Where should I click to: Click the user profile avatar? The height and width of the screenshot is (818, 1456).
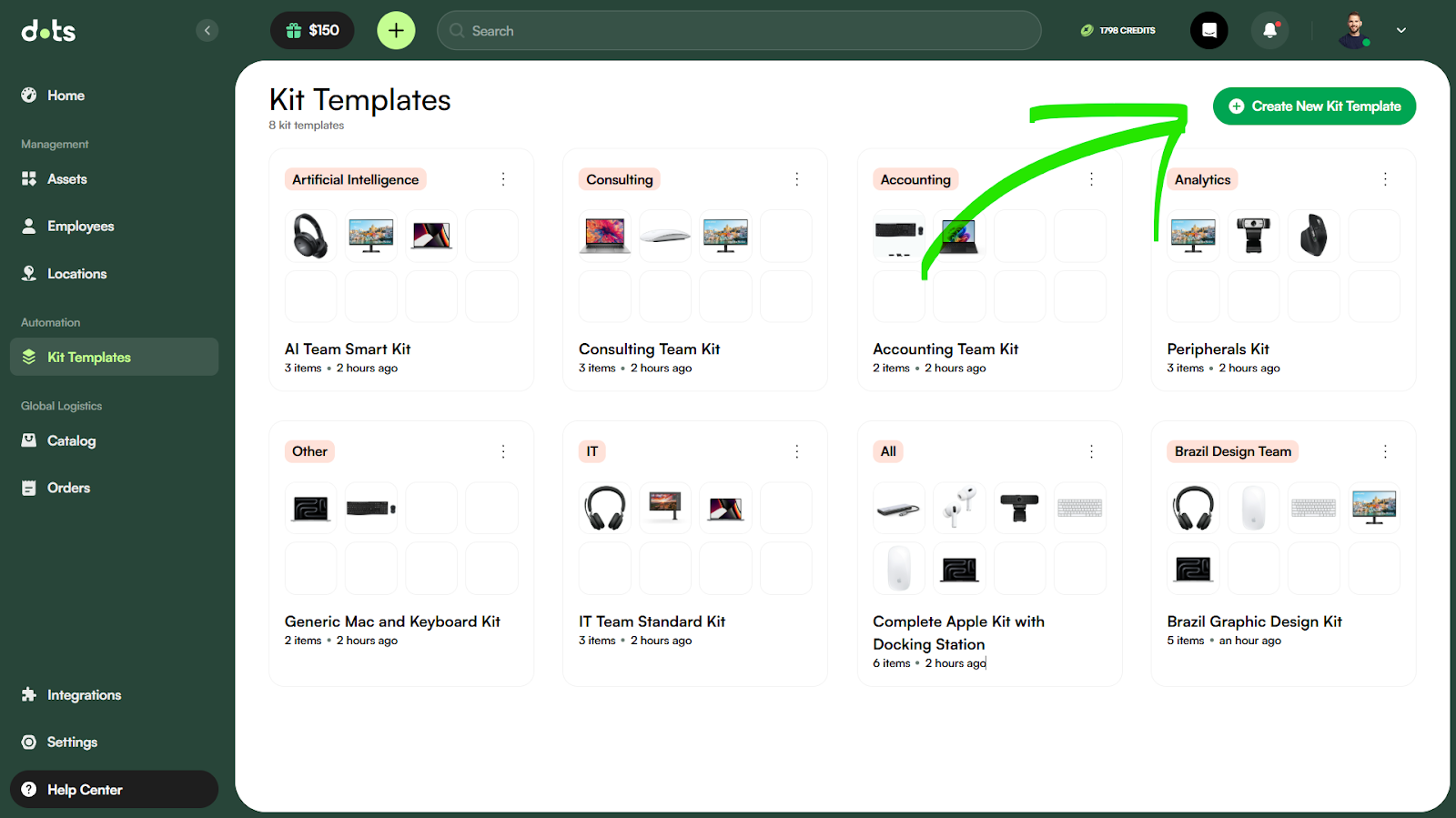1354,30
